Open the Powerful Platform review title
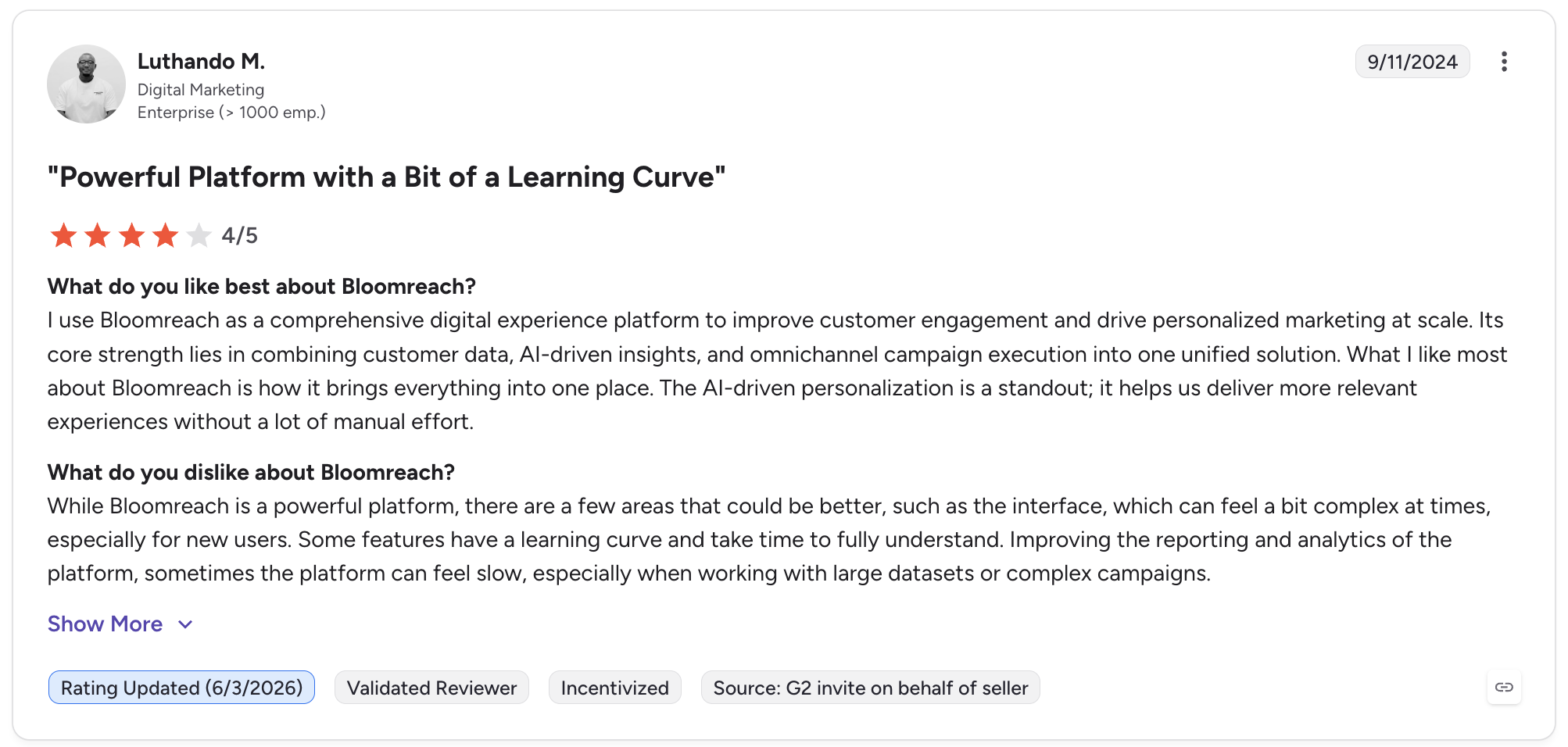The image size is (1568, 747). click(x=386, y=177)
